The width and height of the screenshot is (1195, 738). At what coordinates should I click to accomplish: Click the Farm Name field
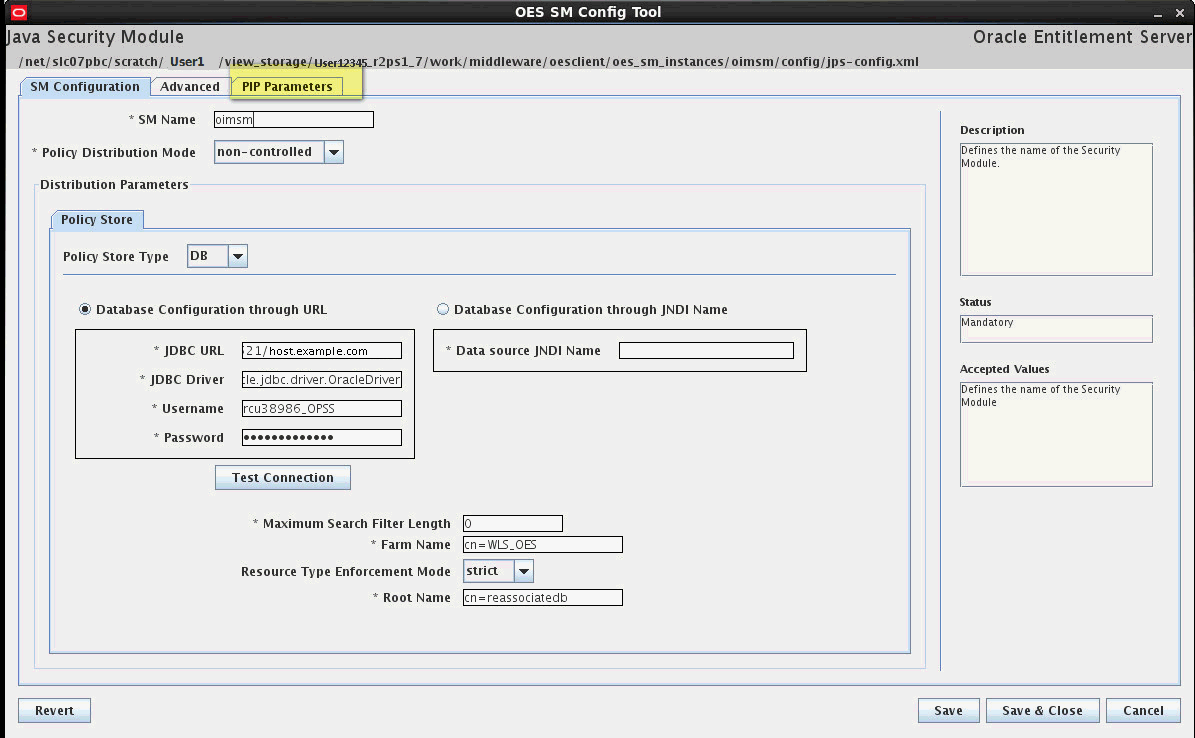[543, 544]
